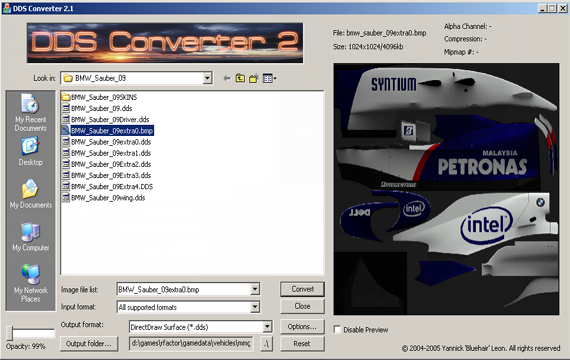Click the output folder path field
This screenshot has height=360, width=570.
[191, 343]
